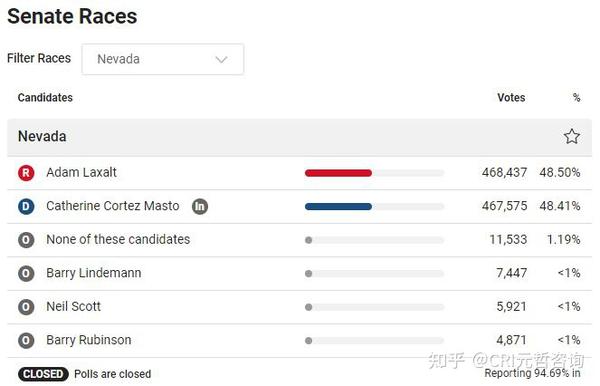Click O badge beside Barry Rubinson

pyautogui.click(x=26, y=340)
